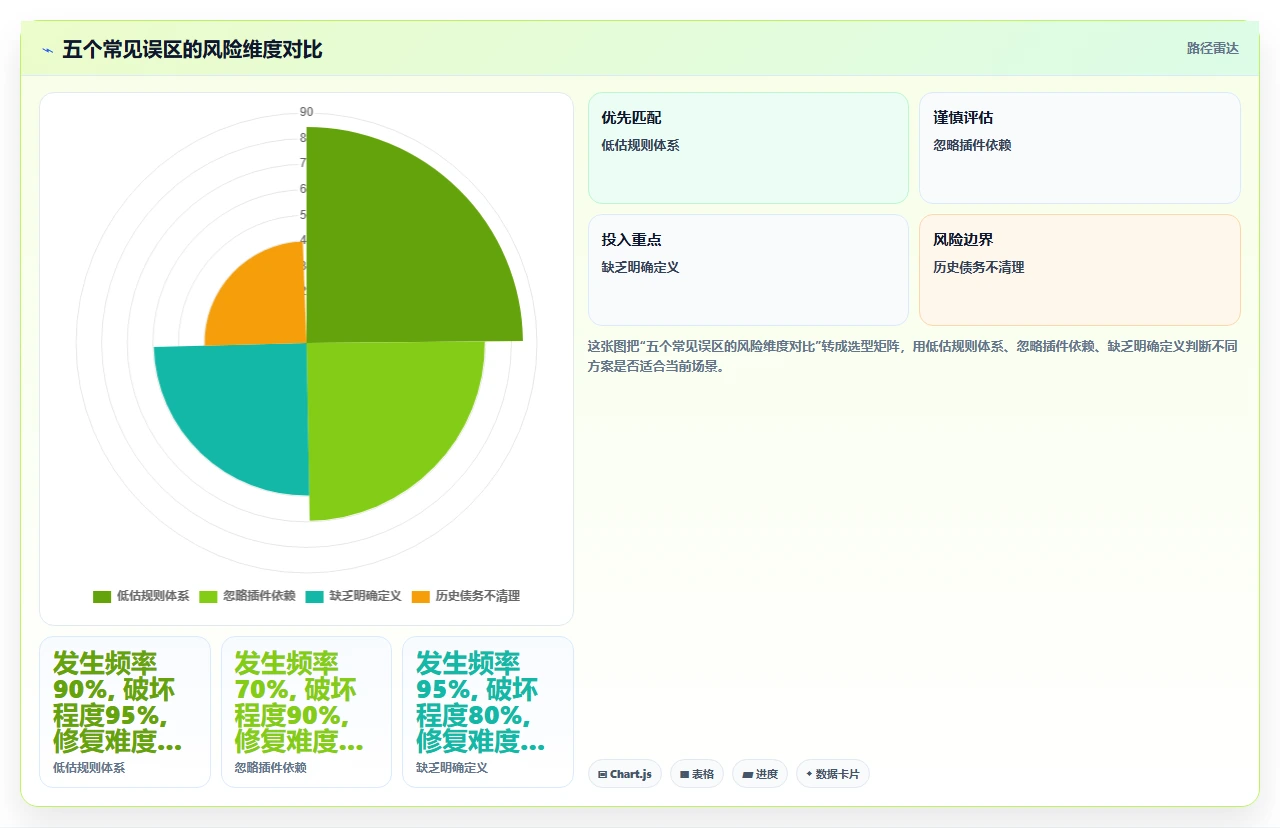Toggle the 历史债务不清理 legend swatch

tap(421, 596)
